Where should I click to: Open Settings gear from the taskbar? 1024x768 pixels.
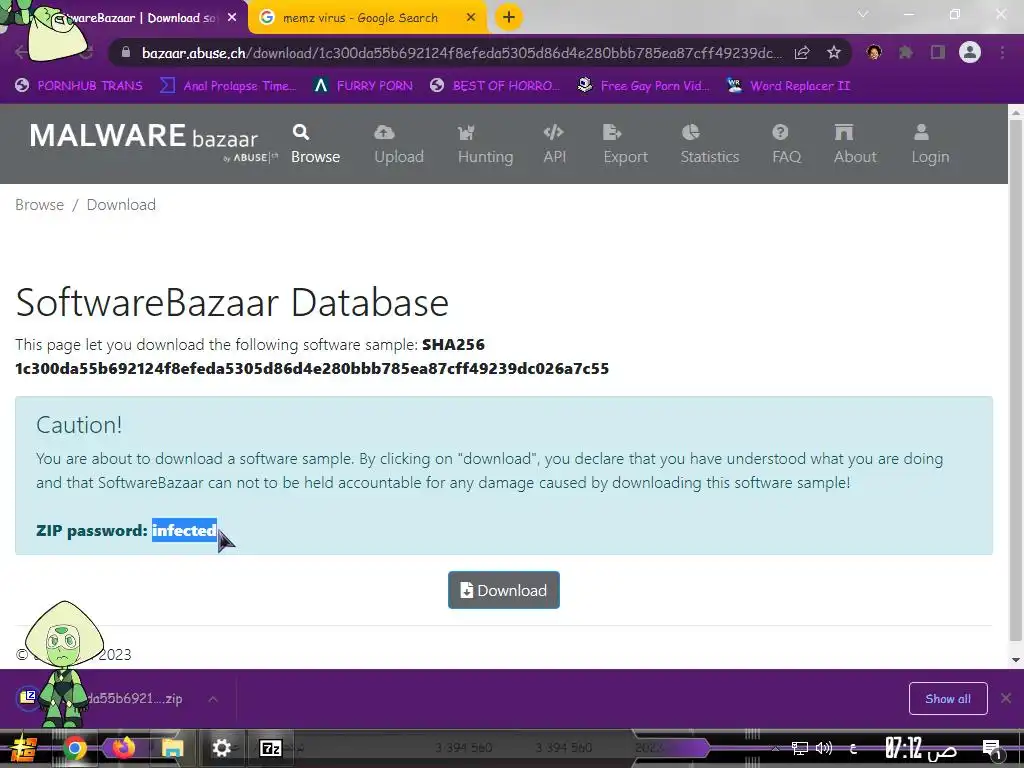(x=221, y=748)
